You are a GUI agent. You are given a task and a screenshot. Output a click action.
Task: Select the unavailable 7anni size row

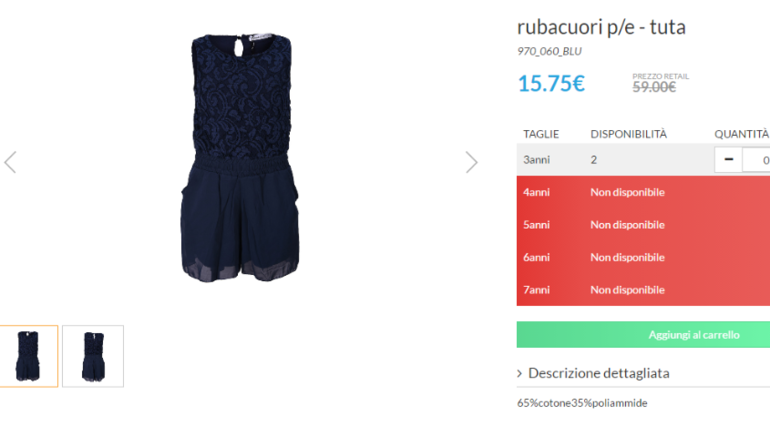pyautogui.click(x=643, y=289)
